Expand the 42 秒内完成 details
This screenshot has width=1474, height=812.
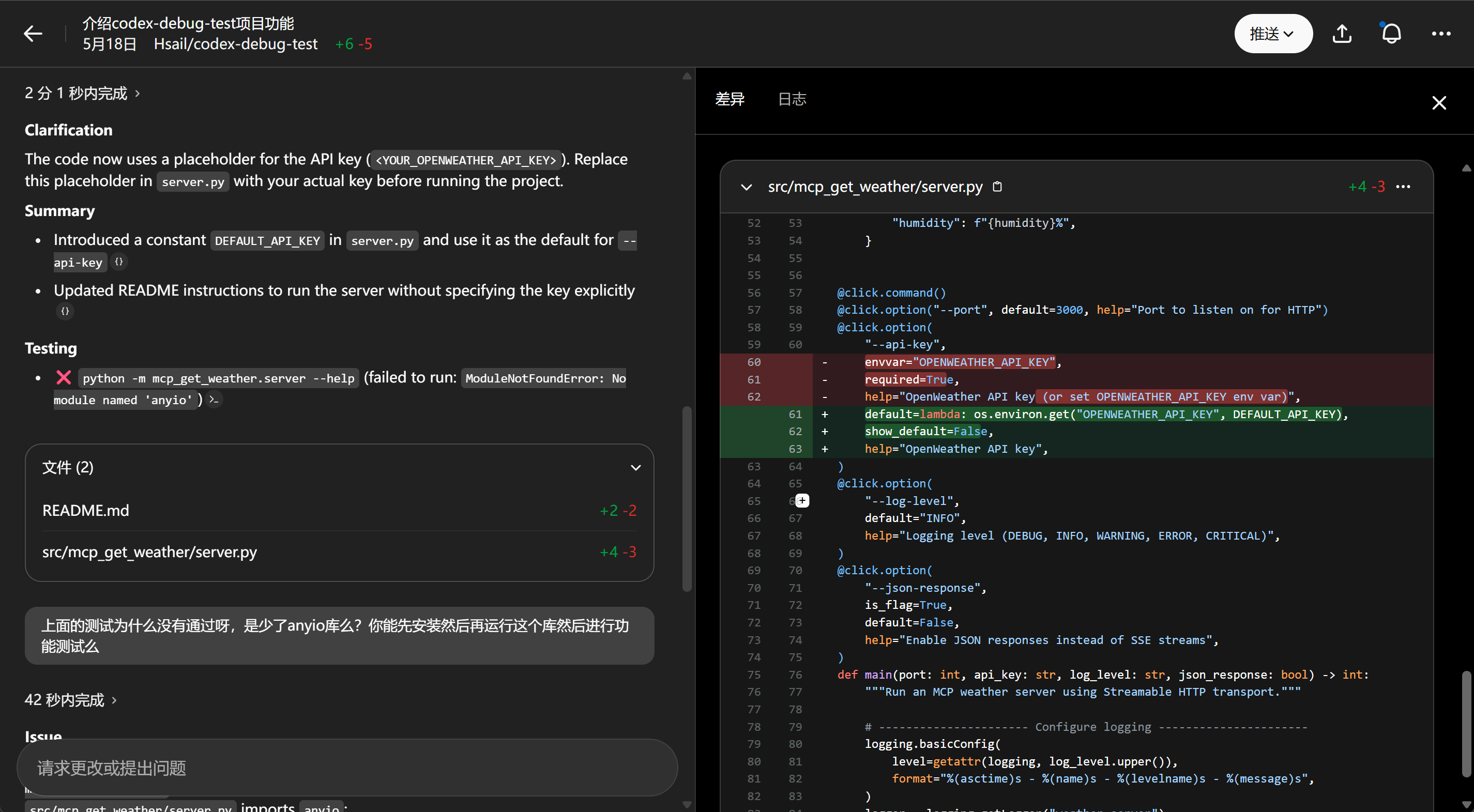70,700
